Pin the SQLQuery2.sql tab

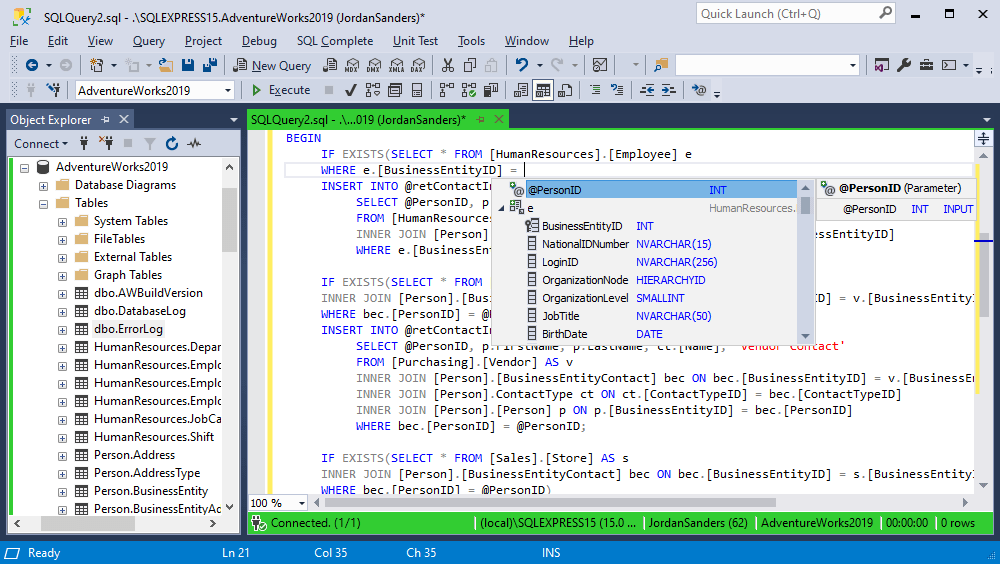pos(480,119)
